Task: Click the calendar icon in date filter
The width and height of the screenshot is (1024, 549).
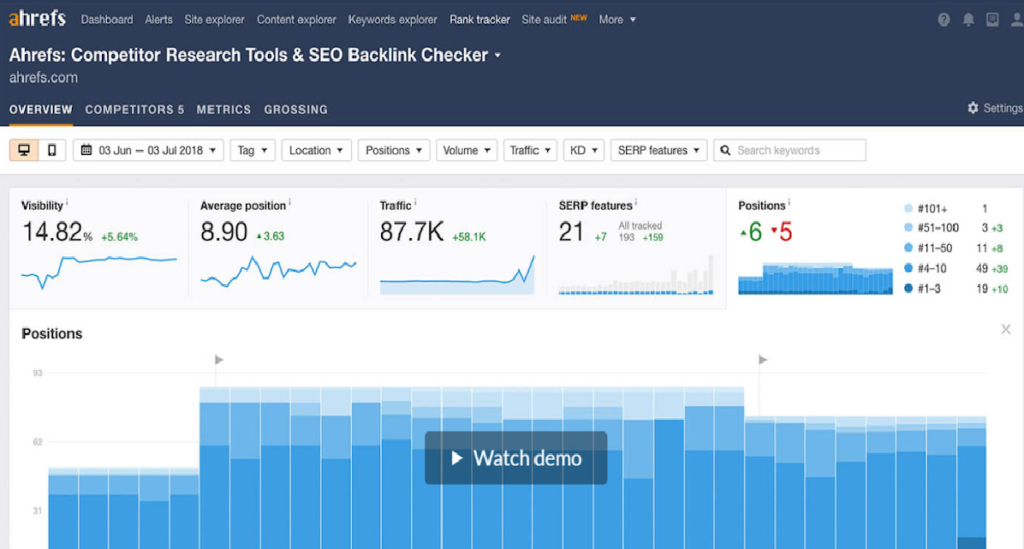Action: click(86, 150)
